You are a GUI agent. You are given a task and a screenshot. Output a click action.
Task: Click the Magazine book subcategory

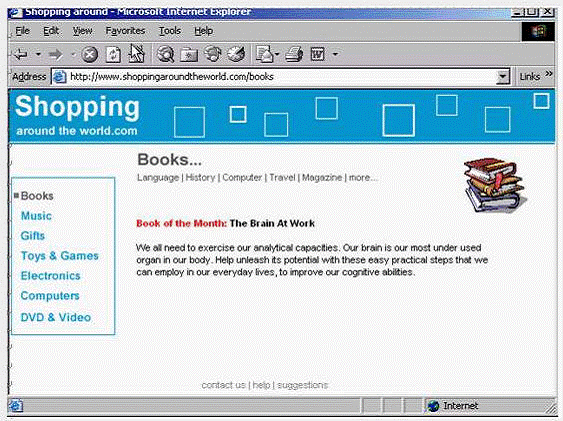322,178
